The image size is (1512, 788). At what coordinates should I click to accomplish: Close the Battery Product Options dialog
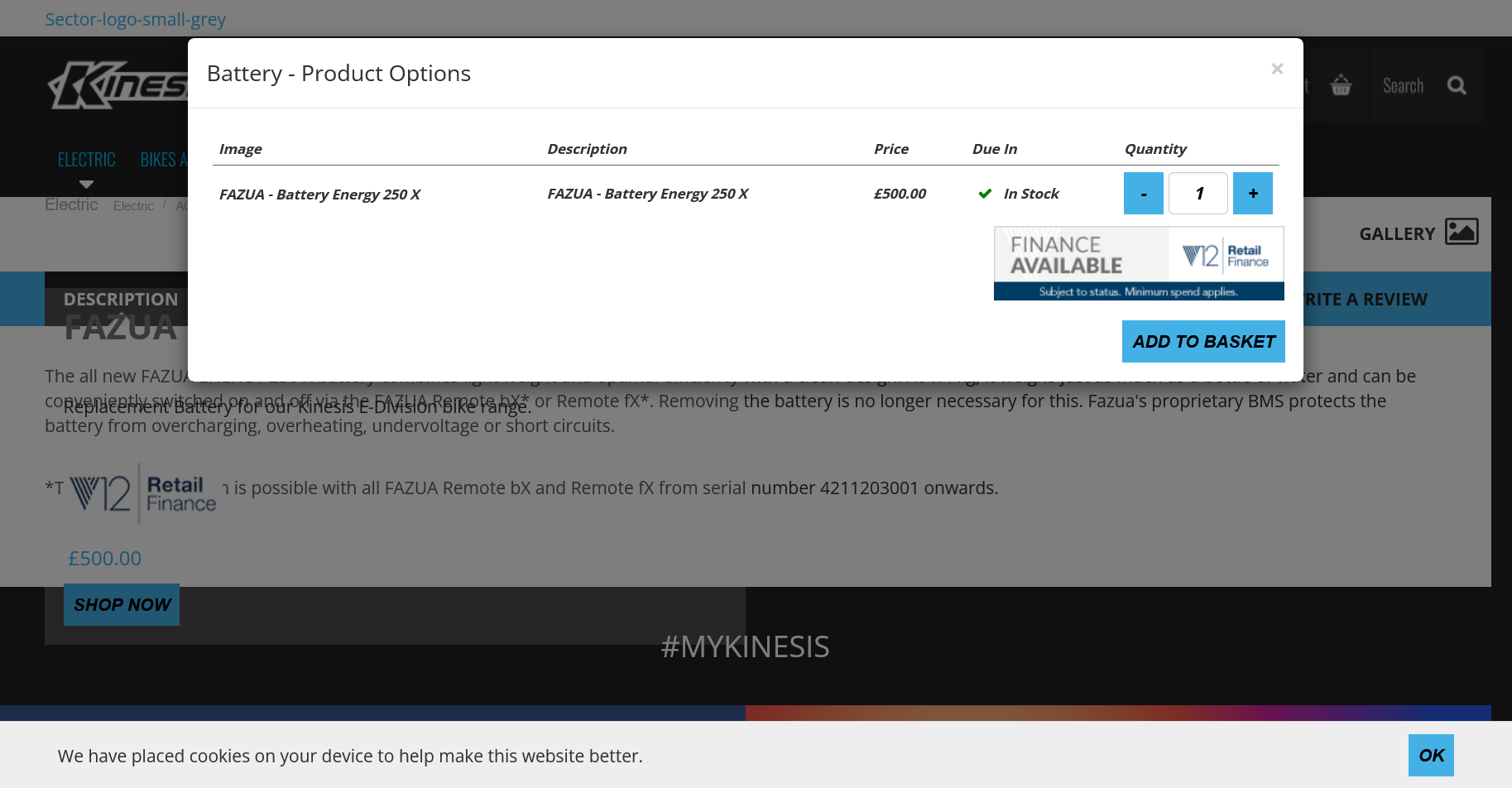1277,69
